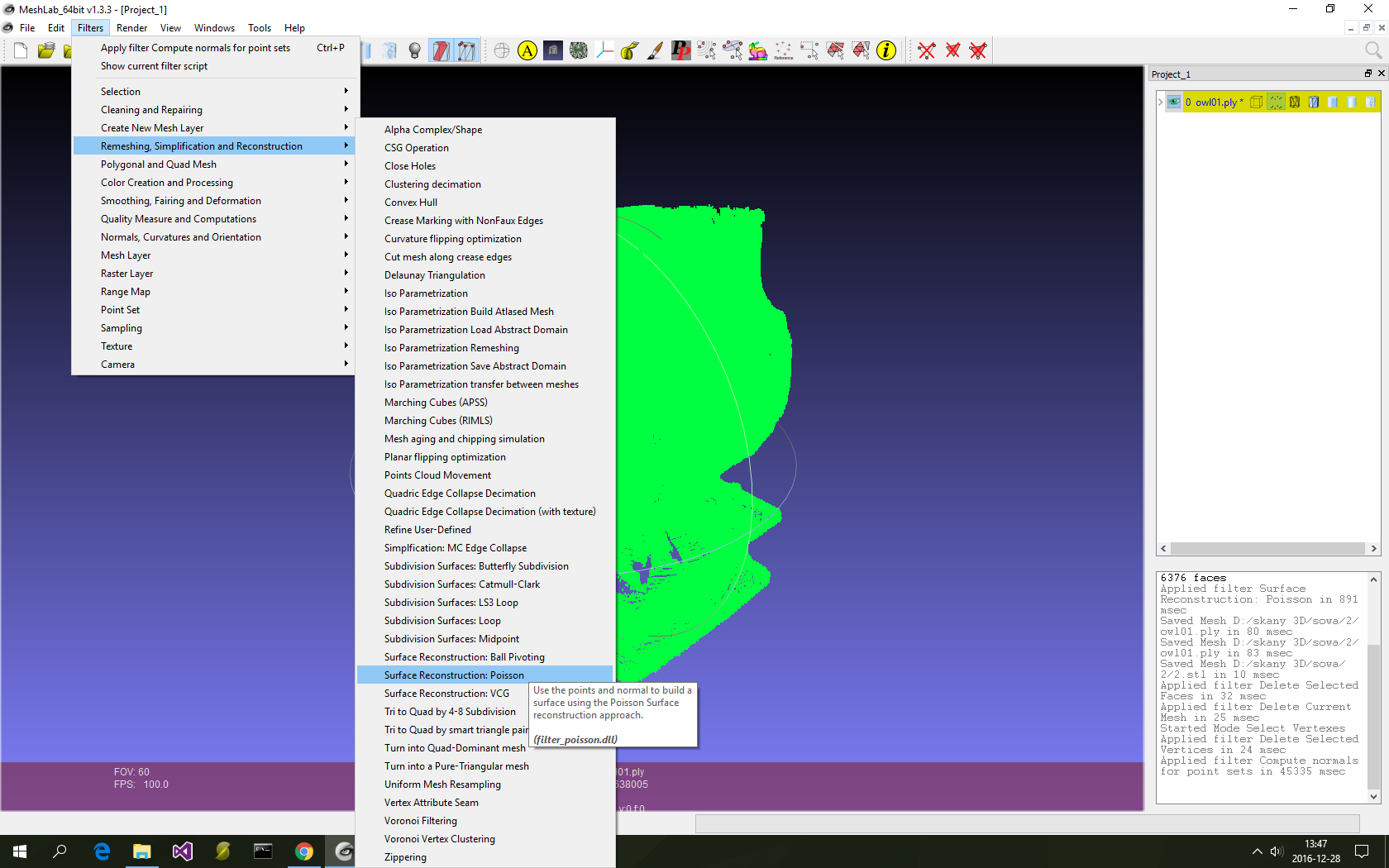Open the Windows Start menu

20,851
